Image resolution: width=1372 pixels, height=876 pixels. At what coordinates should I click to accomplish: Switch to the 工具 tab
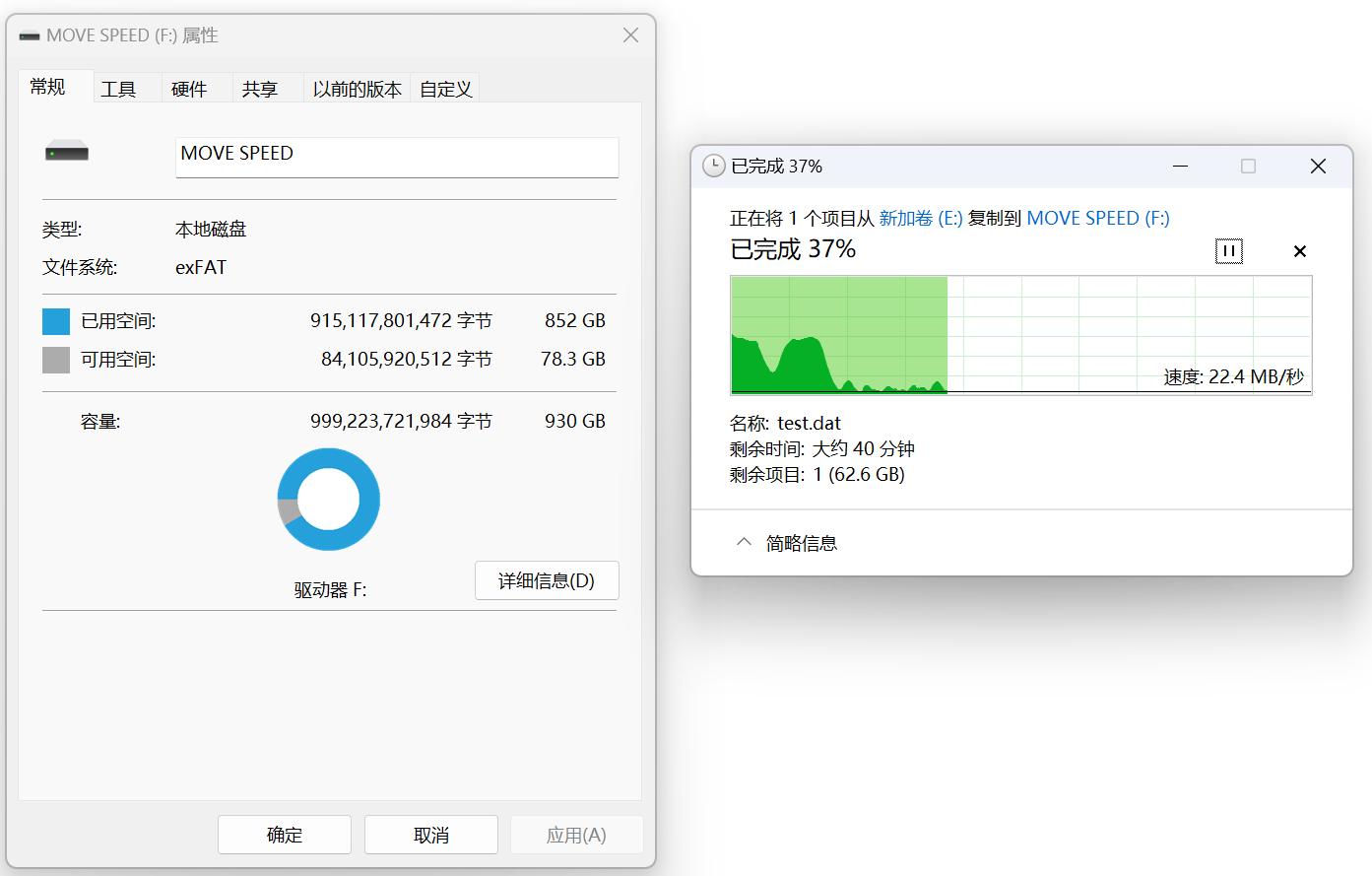[x=119, y=88]
